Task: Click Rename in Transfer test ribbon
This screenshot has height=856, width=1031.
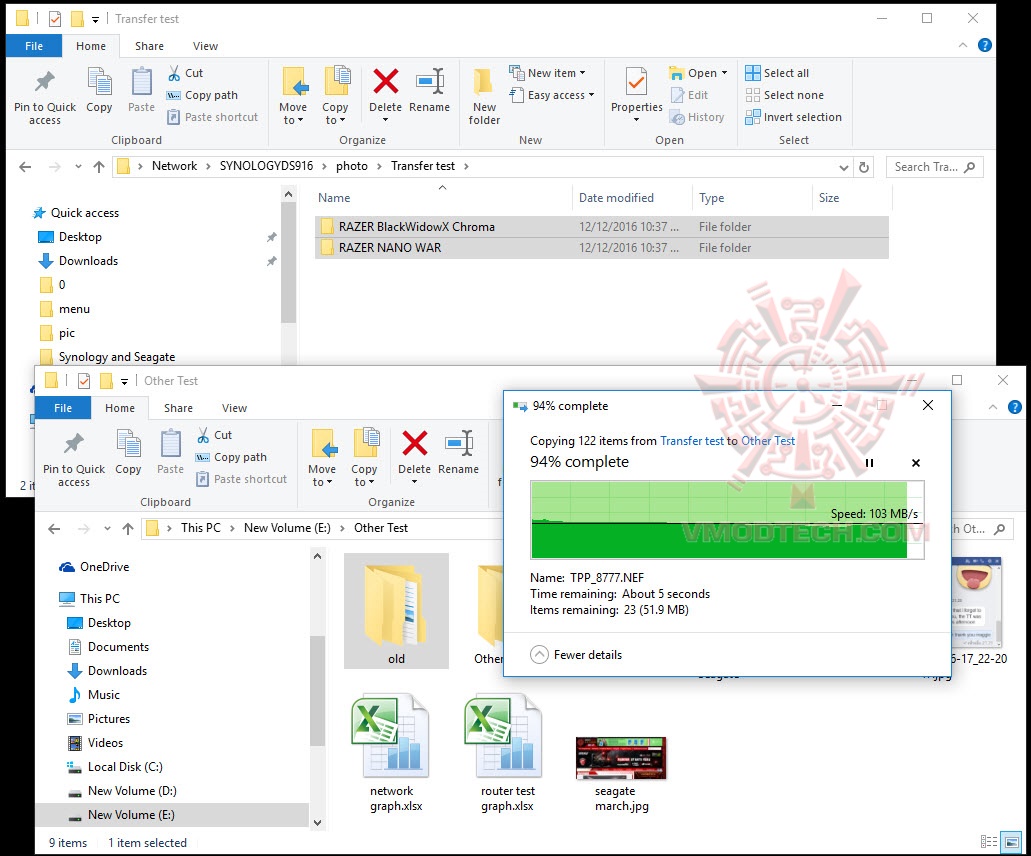Action: click(x=429, y=91)
